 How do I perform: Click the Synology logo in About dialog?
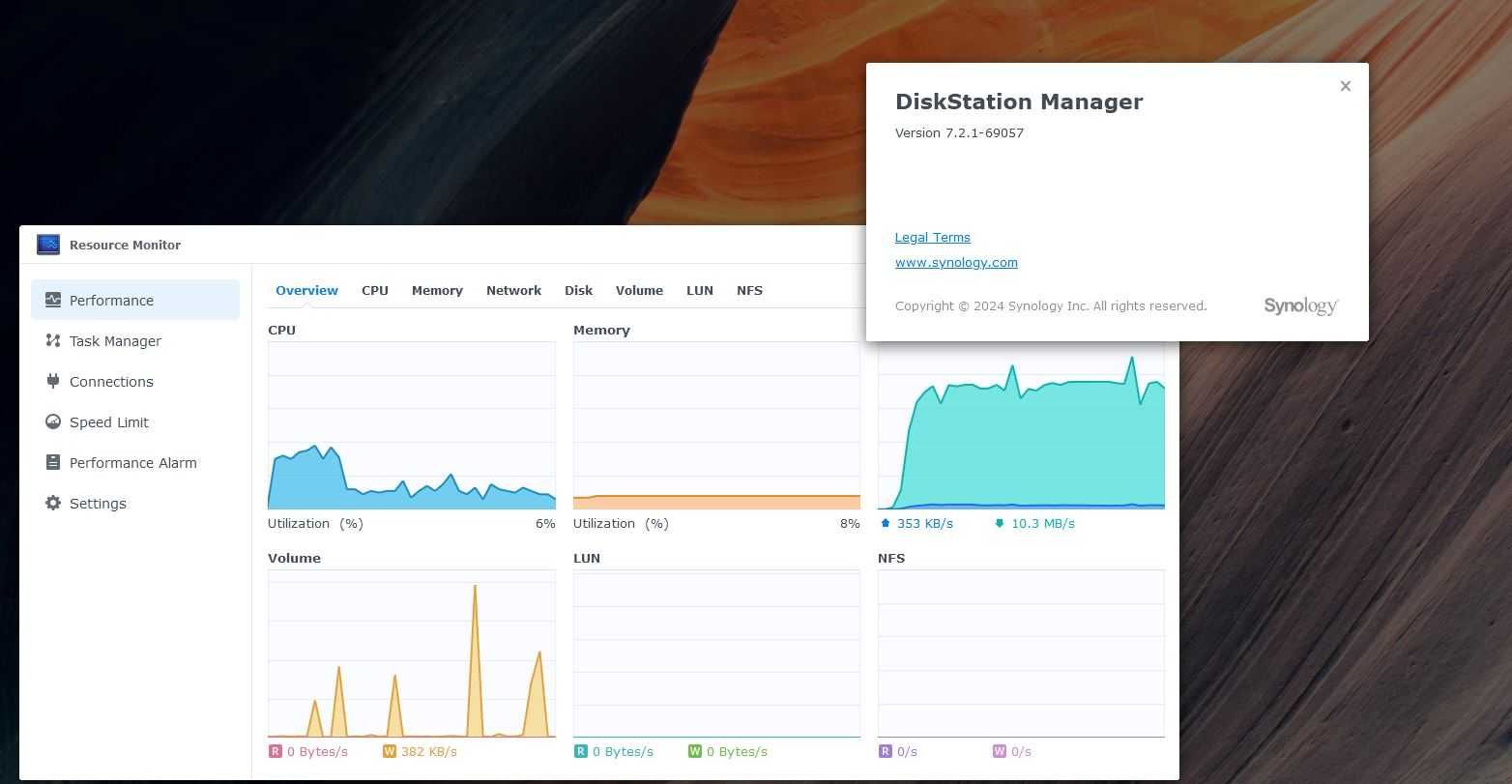(1300, 306)
